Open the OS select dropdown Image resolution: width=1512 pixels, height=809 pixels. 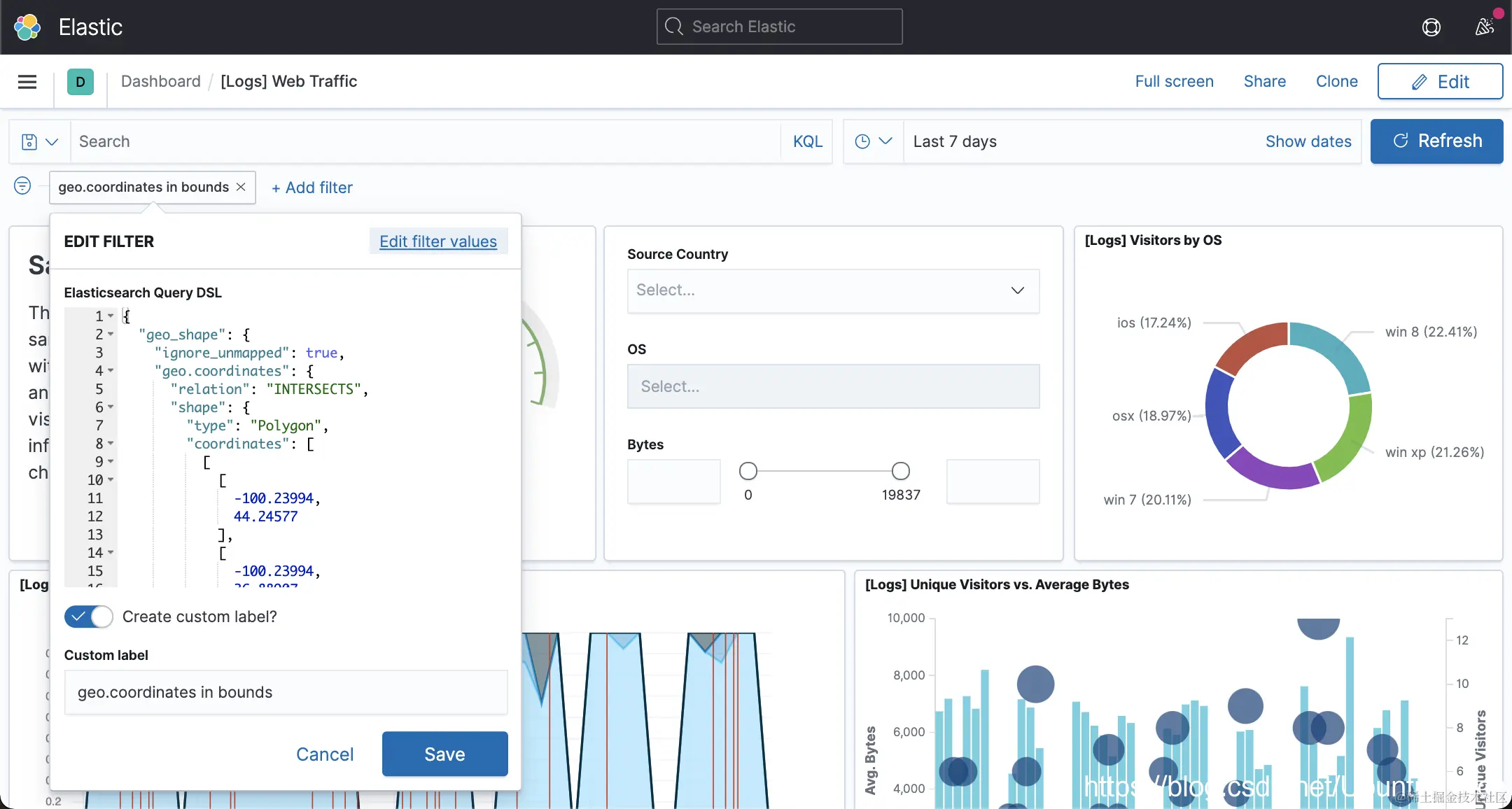(833, 386)
